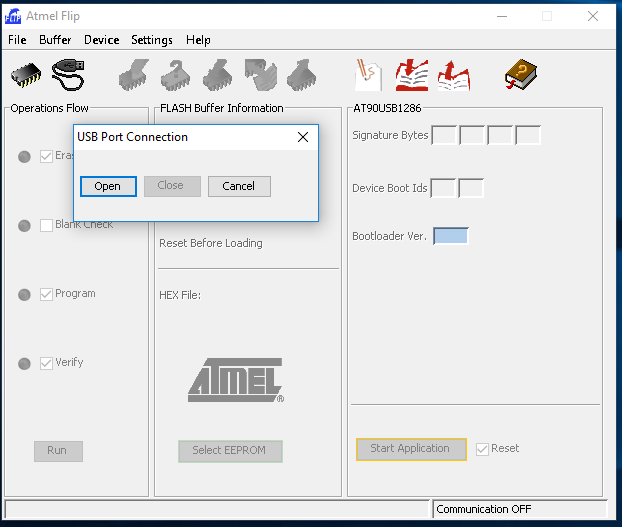This screenshot has height=527, width=622.
Task: Toggle the Erase checkbox in Operations Flow
Action: click(46, 156)
